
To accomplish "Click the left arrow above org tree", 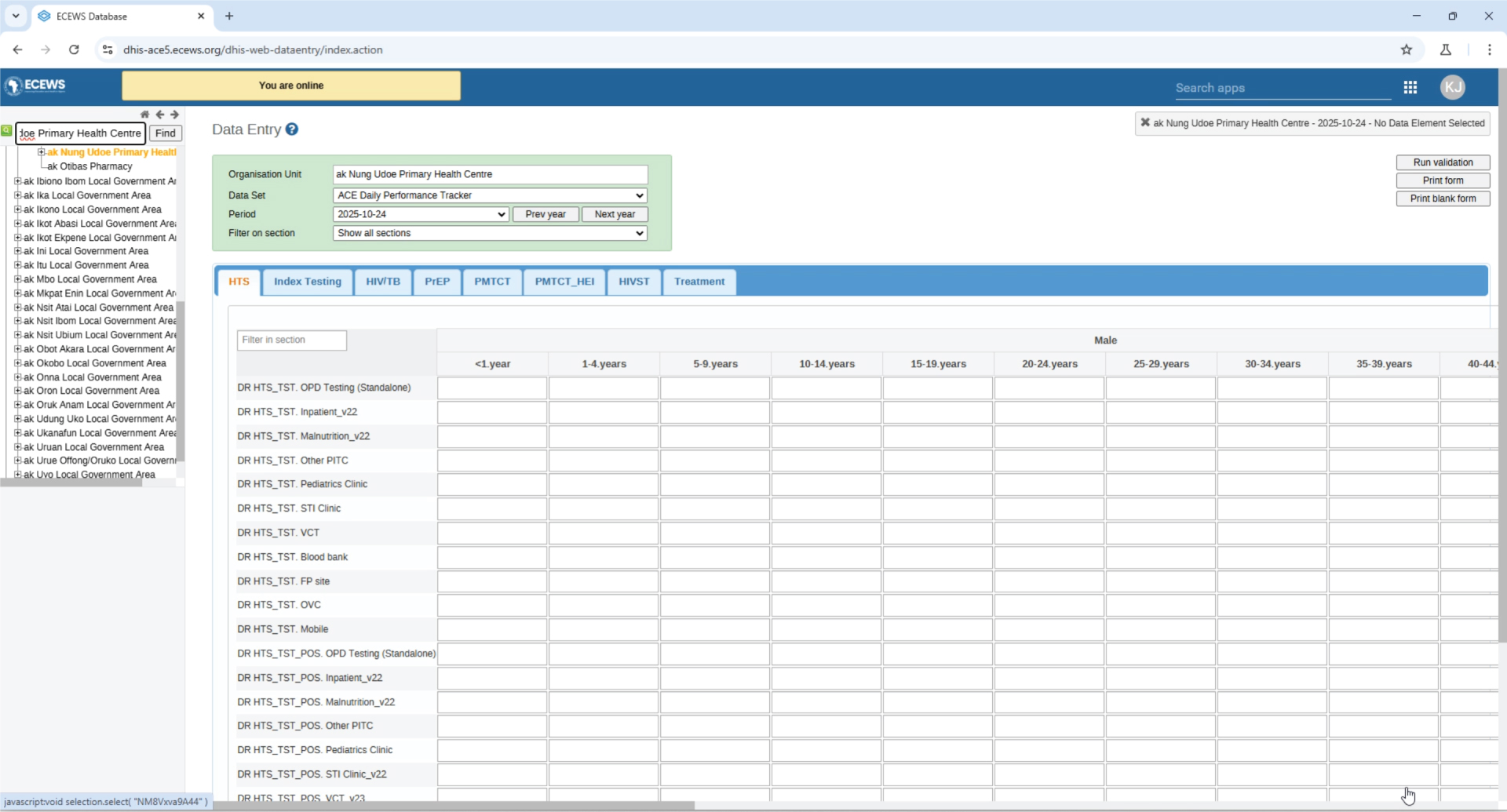I will click(160, 115).
